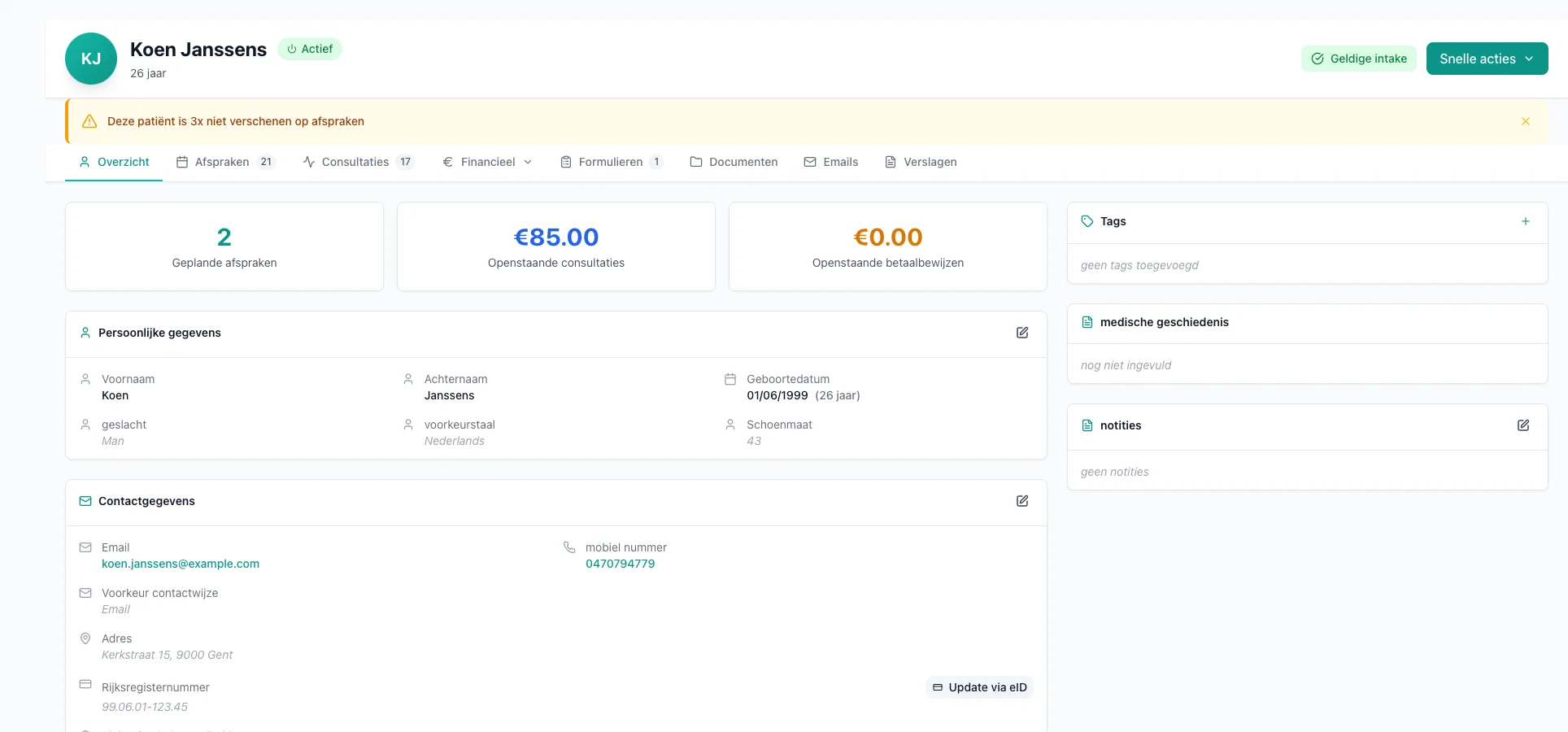Viewport: 1568px width, 732px height.
Task: Click the Consultaties count badge 17
Action: click(x=405, y=162)
